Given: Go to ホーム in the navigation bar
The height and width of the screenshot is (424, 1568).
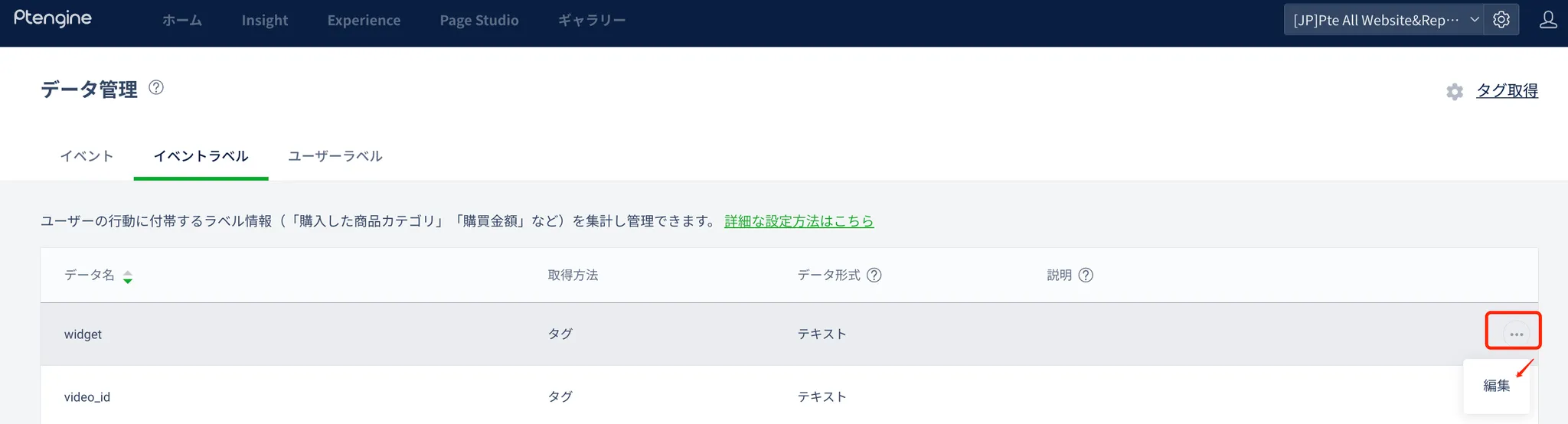Looking at the screenshot, I should [x=182, y=21].
